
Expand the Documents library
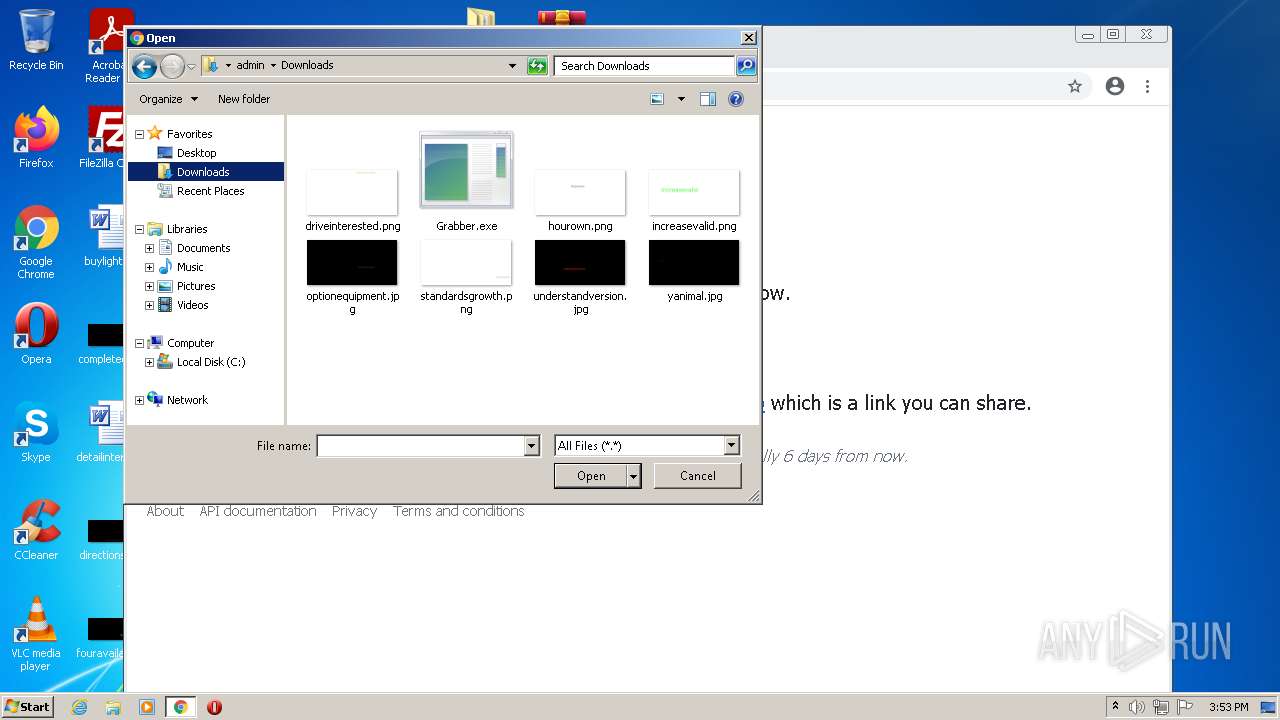tap(149, 248)
